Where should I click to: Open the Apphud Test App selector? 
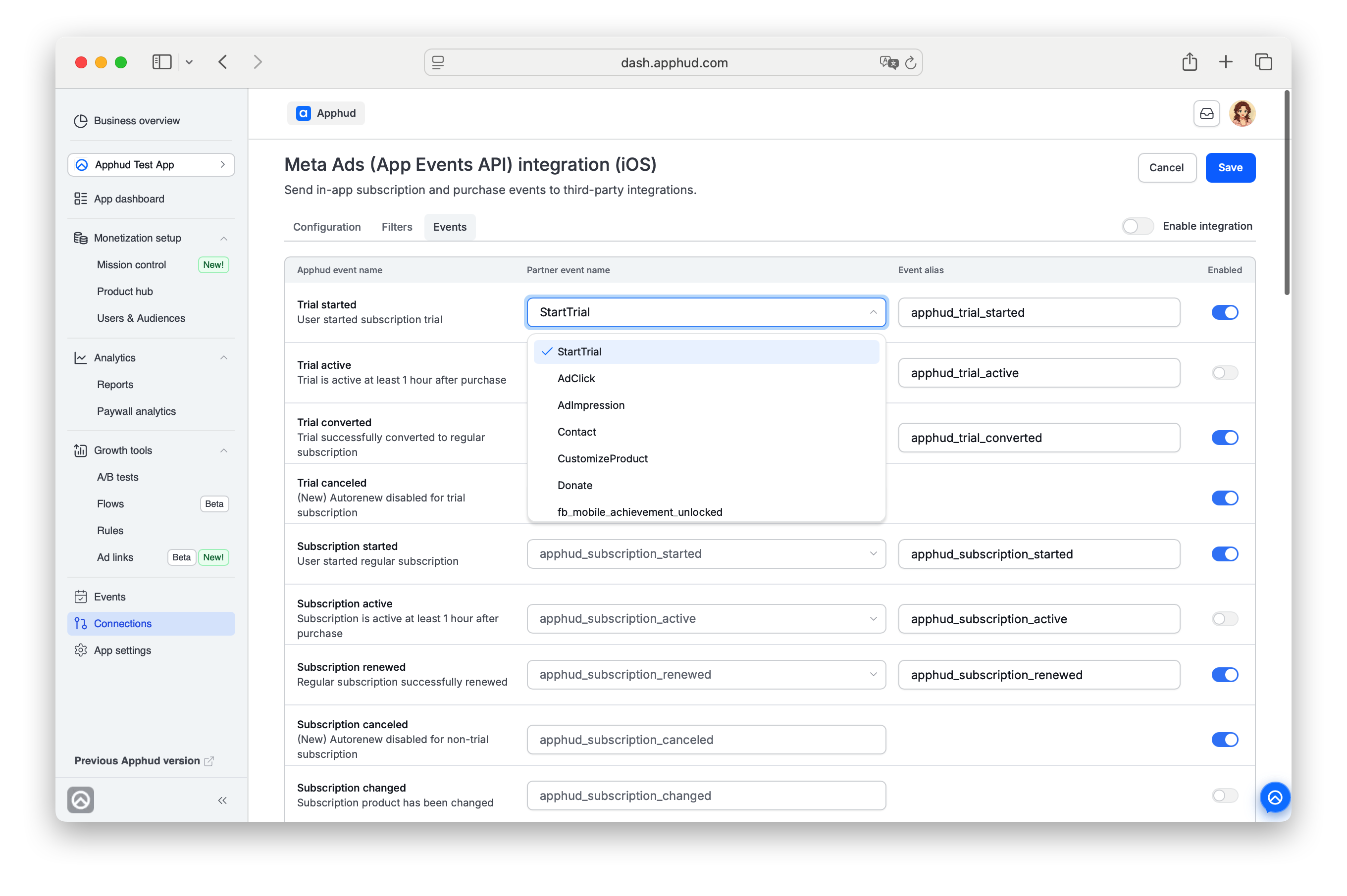tap(151, 164)
